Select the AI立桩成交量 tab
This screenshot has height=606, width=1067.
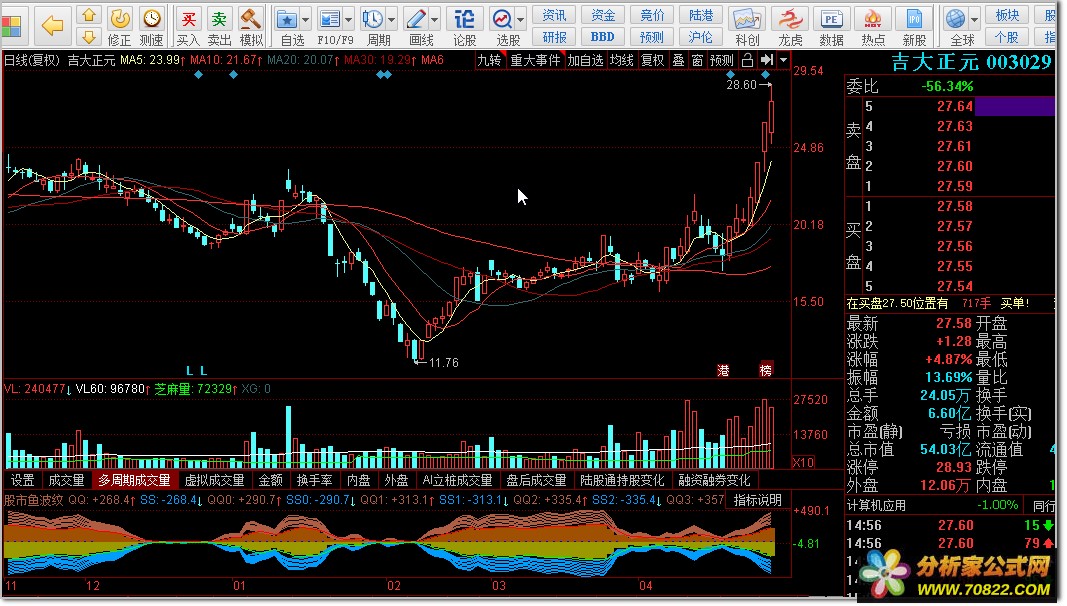pyautogui.click(x=457, y=480)
